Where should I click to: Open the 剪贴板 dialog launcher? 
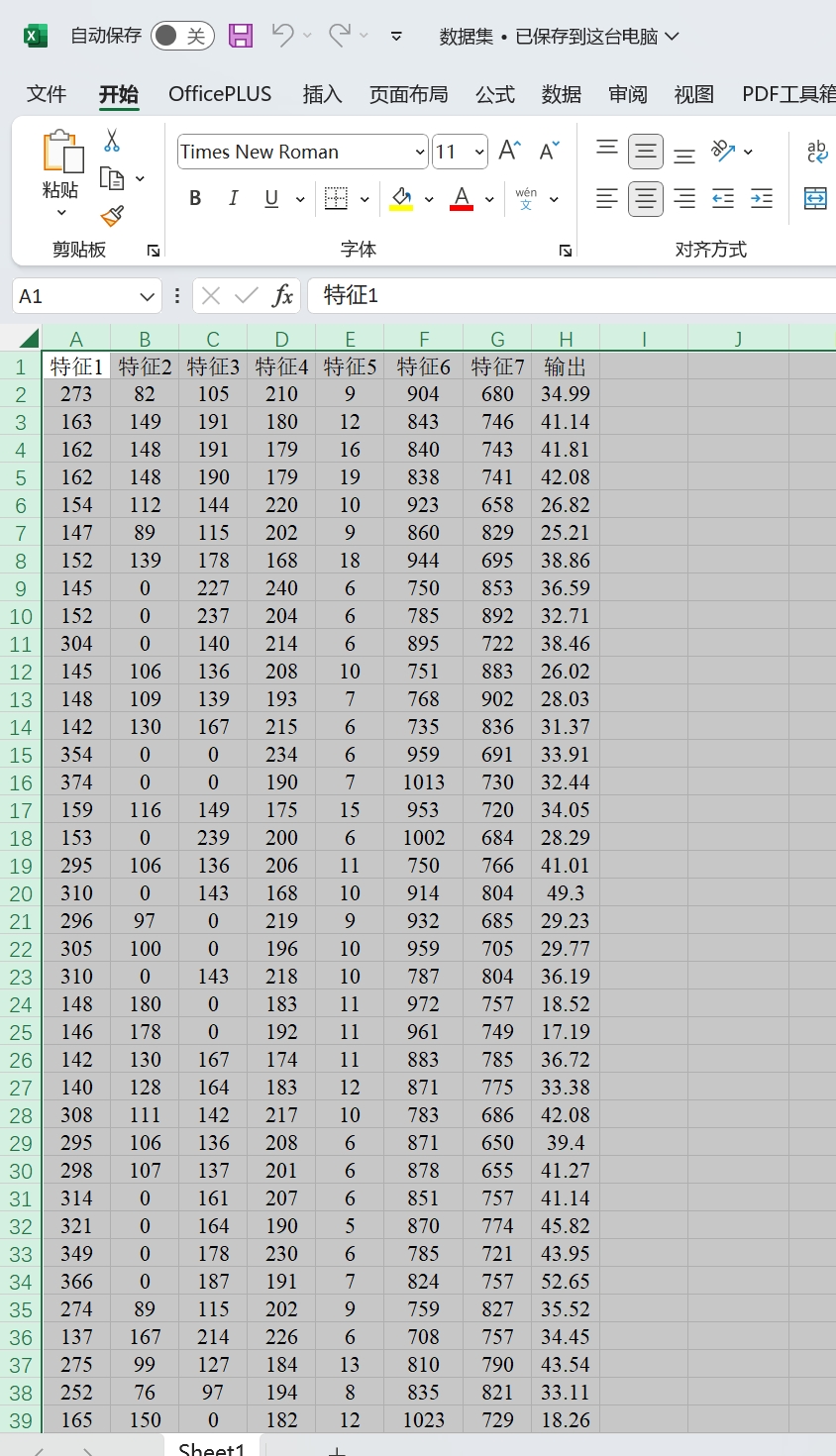(154, 251)
